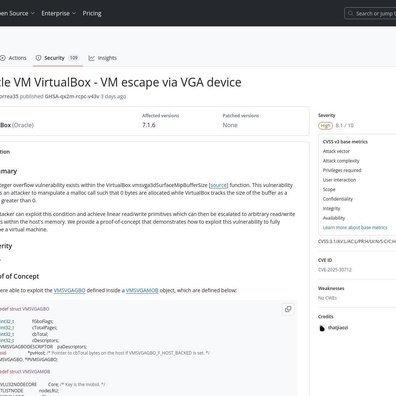Click the High severity badge
The width and height of the screenshot is (396, 396).
click(325, 126)
